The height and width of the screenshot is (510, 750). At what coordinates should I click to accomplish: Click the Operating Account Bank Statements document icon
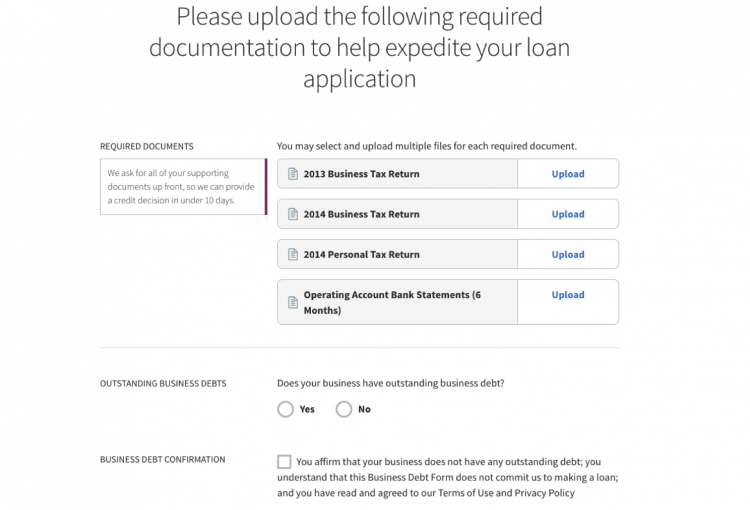(x=293, y=296)
